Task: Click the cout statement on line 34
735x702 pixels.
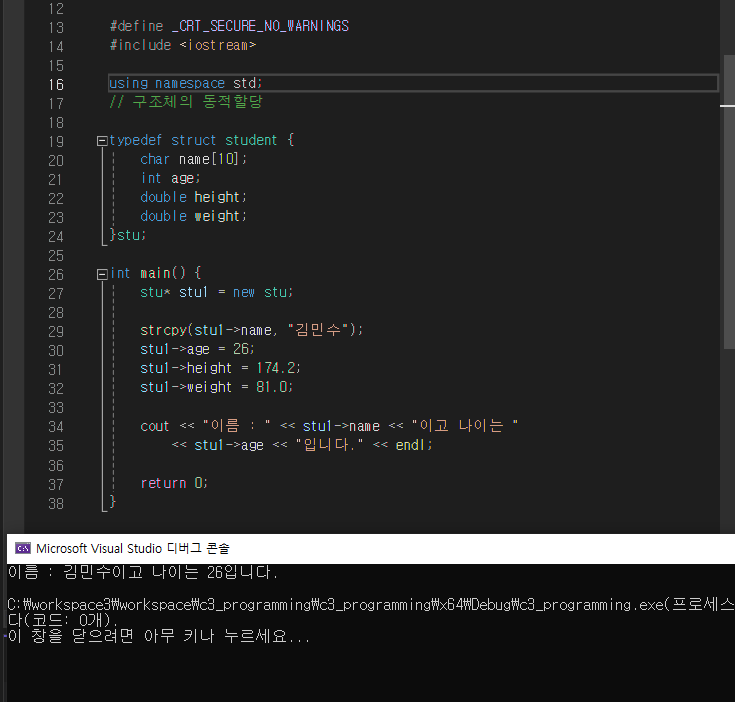Action: pyautogui.click(x=329, y=426)
